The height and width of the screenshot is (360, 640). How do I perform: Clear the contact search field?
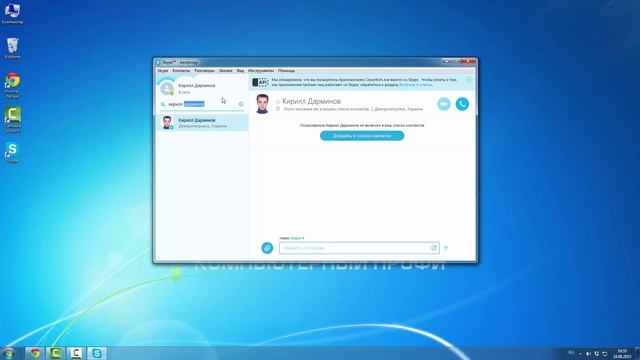pos(241,104)
